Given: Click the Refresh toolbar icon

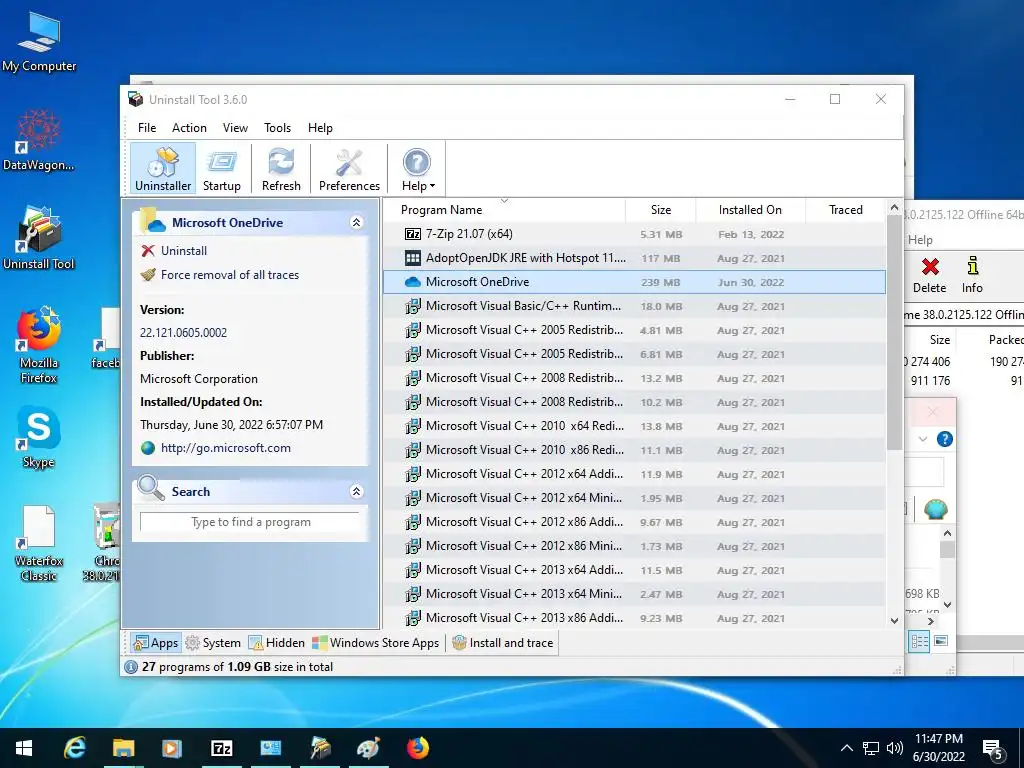Looking at the screenshot, I should [281, 169].
